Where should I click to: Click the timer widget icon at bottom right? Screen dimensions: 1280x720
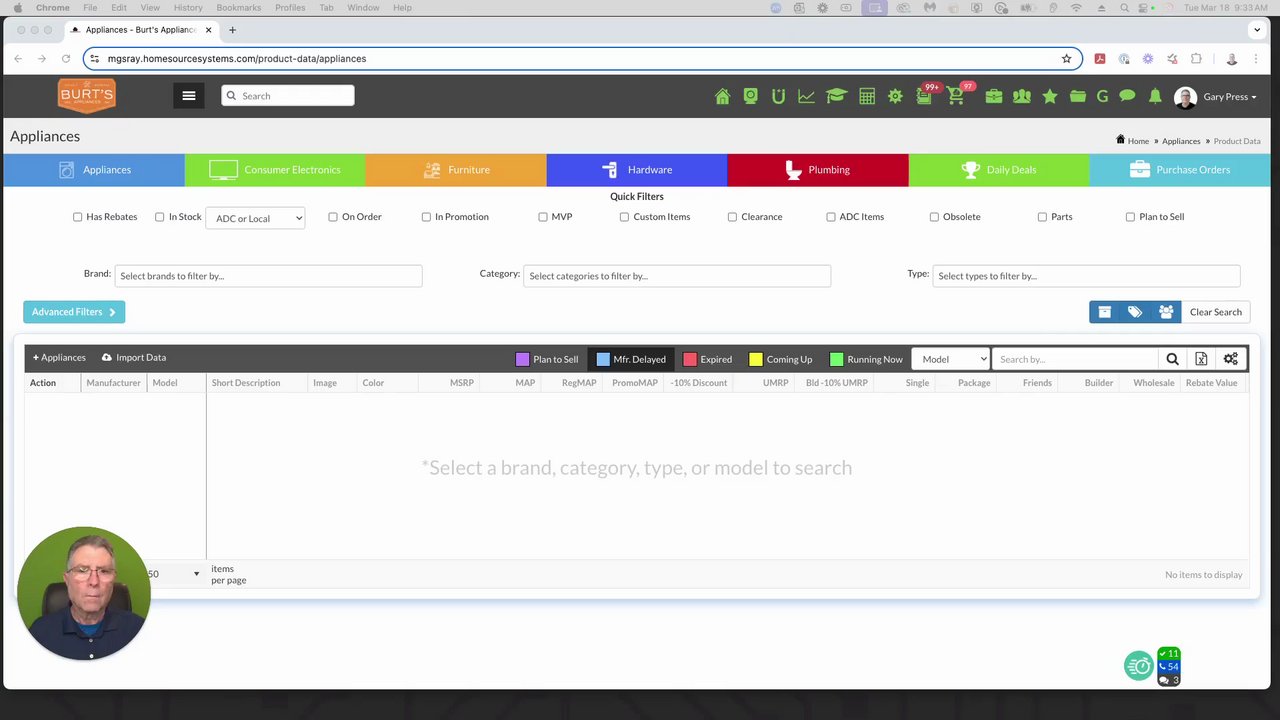tap(1139, 666)
